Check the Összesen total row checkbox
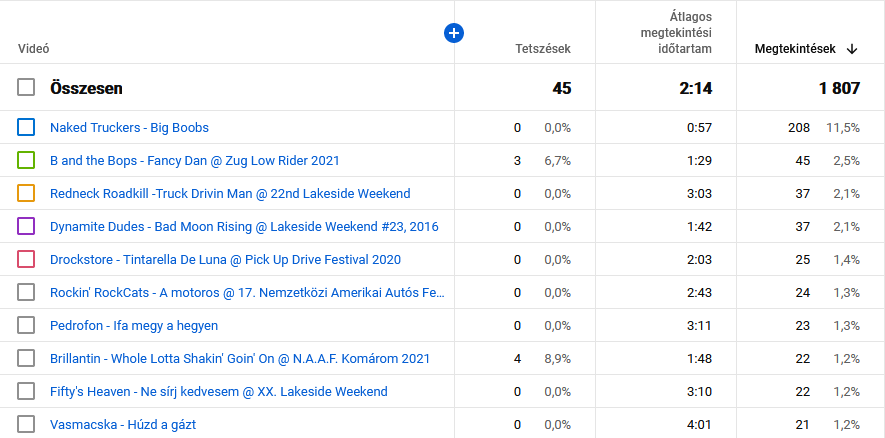The width and height of the screenshot is (885, 438). click(x=26, y=88)
